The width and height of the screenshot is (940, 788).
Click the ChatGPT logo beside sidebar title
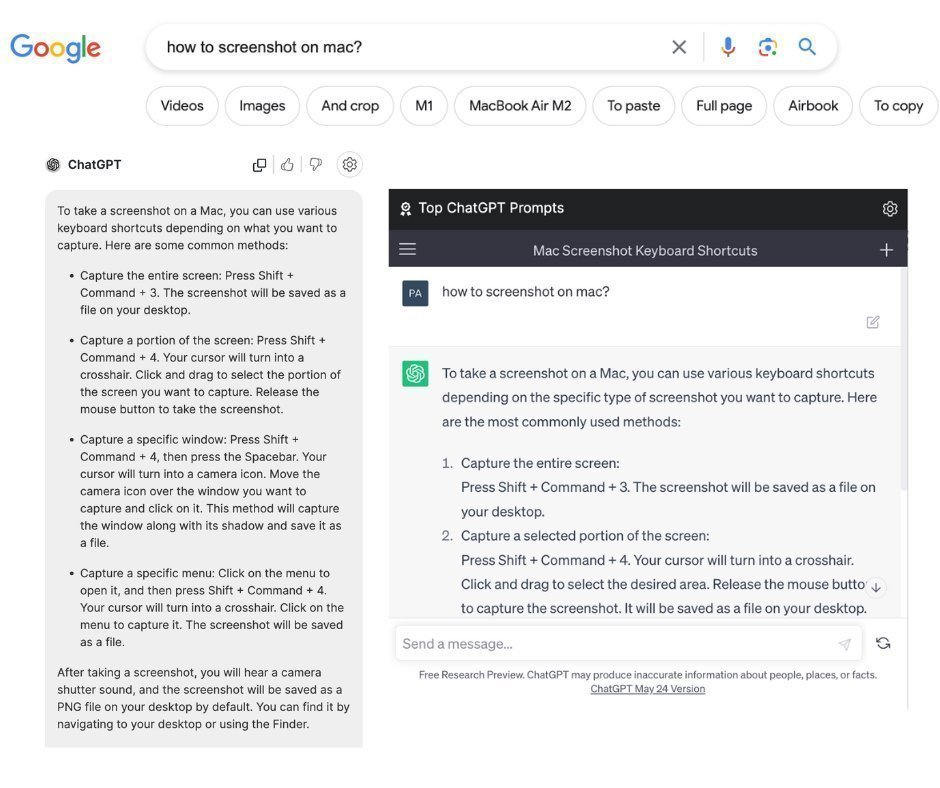(x=53, y=165)
